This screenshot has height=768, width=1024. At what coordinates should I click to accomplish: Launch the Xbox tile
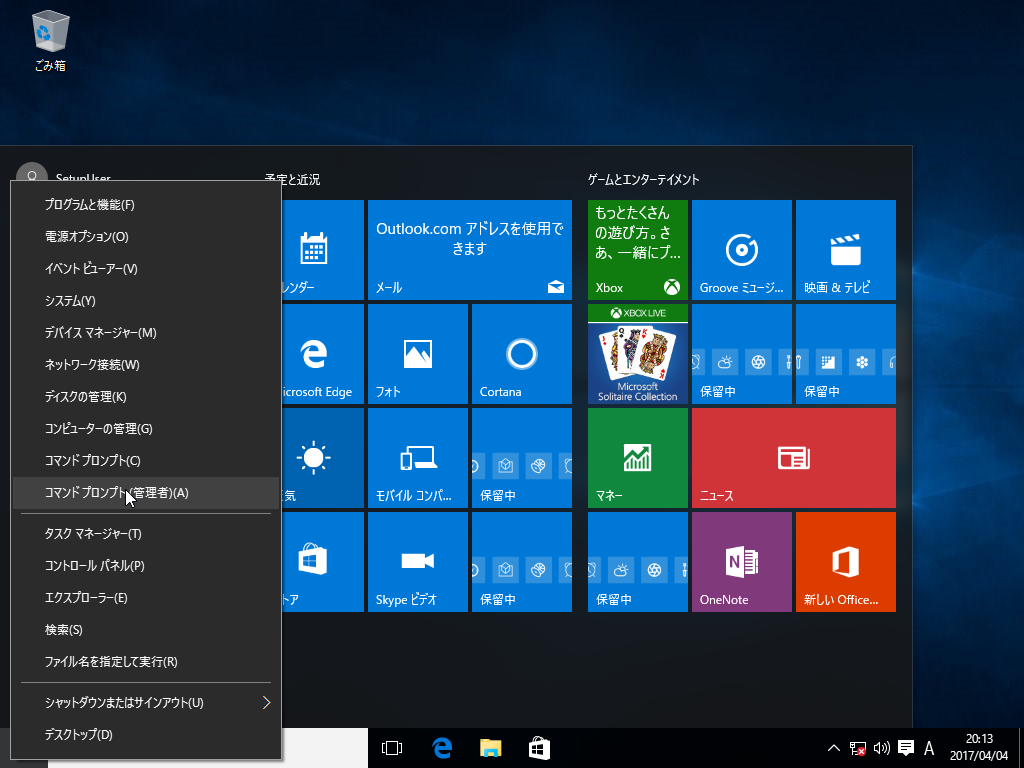click(637, 249)
